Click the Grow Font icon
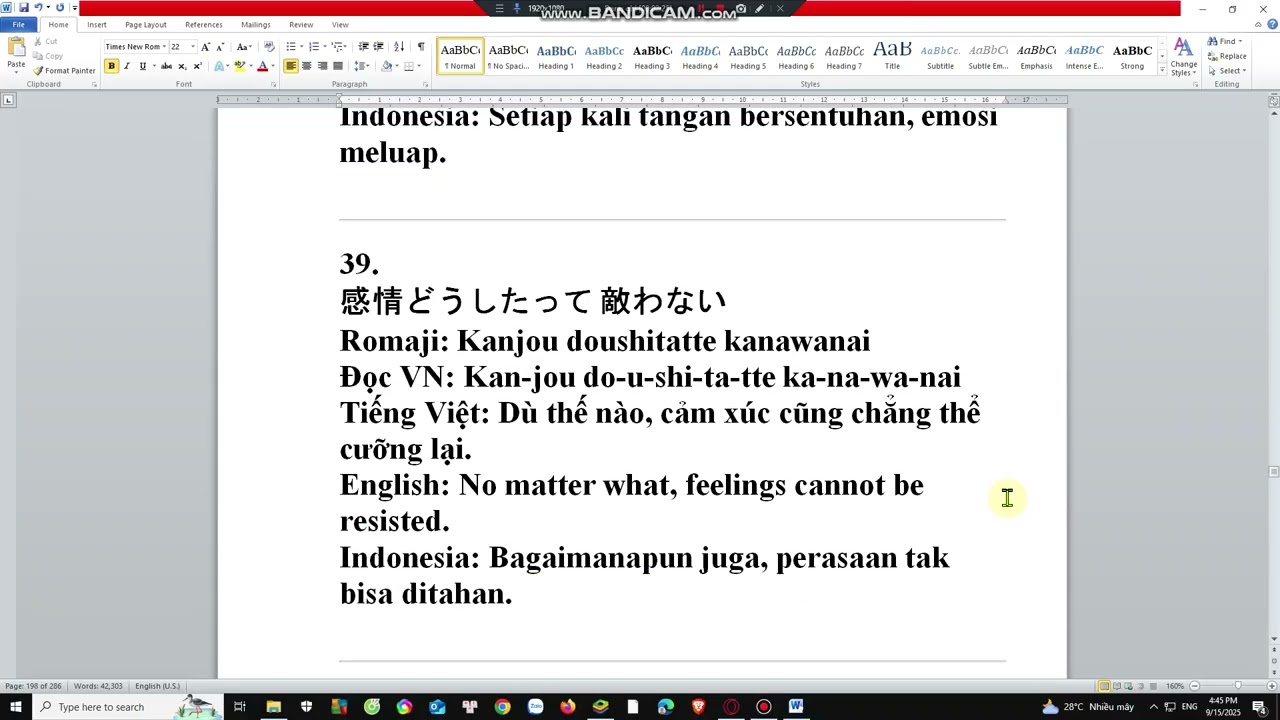 pos(205,47)
